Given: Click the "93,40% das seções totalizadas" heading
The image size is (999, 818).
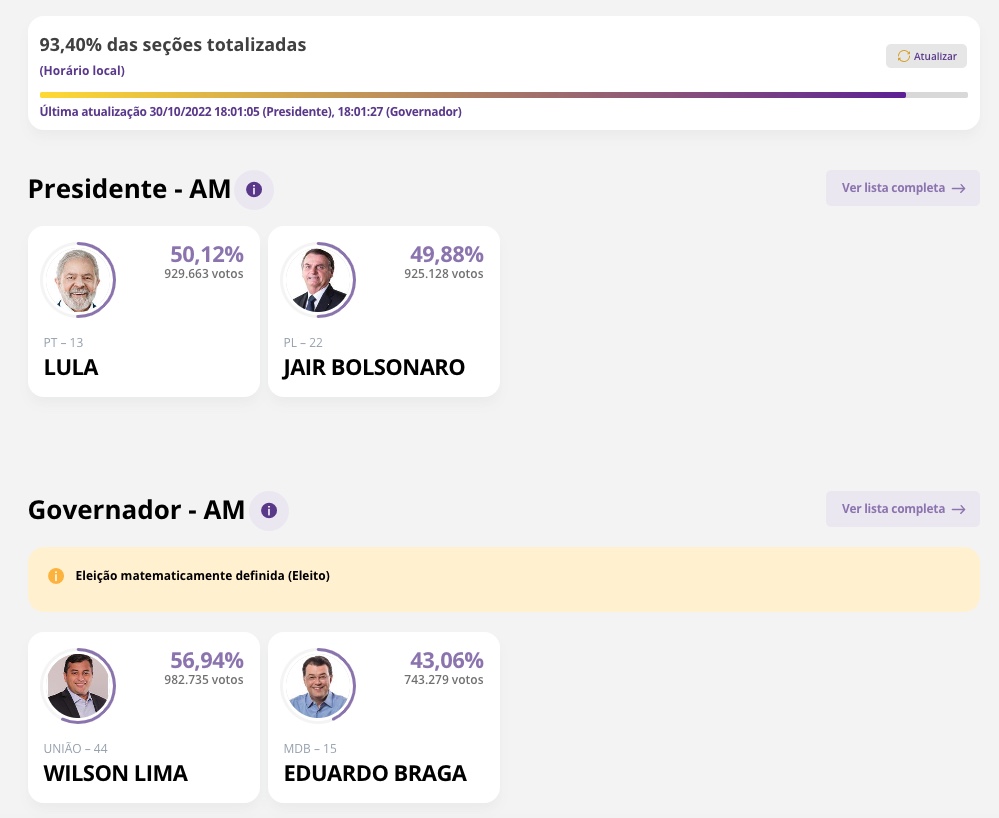Looking at the screenshot, I should pos(172,44).
